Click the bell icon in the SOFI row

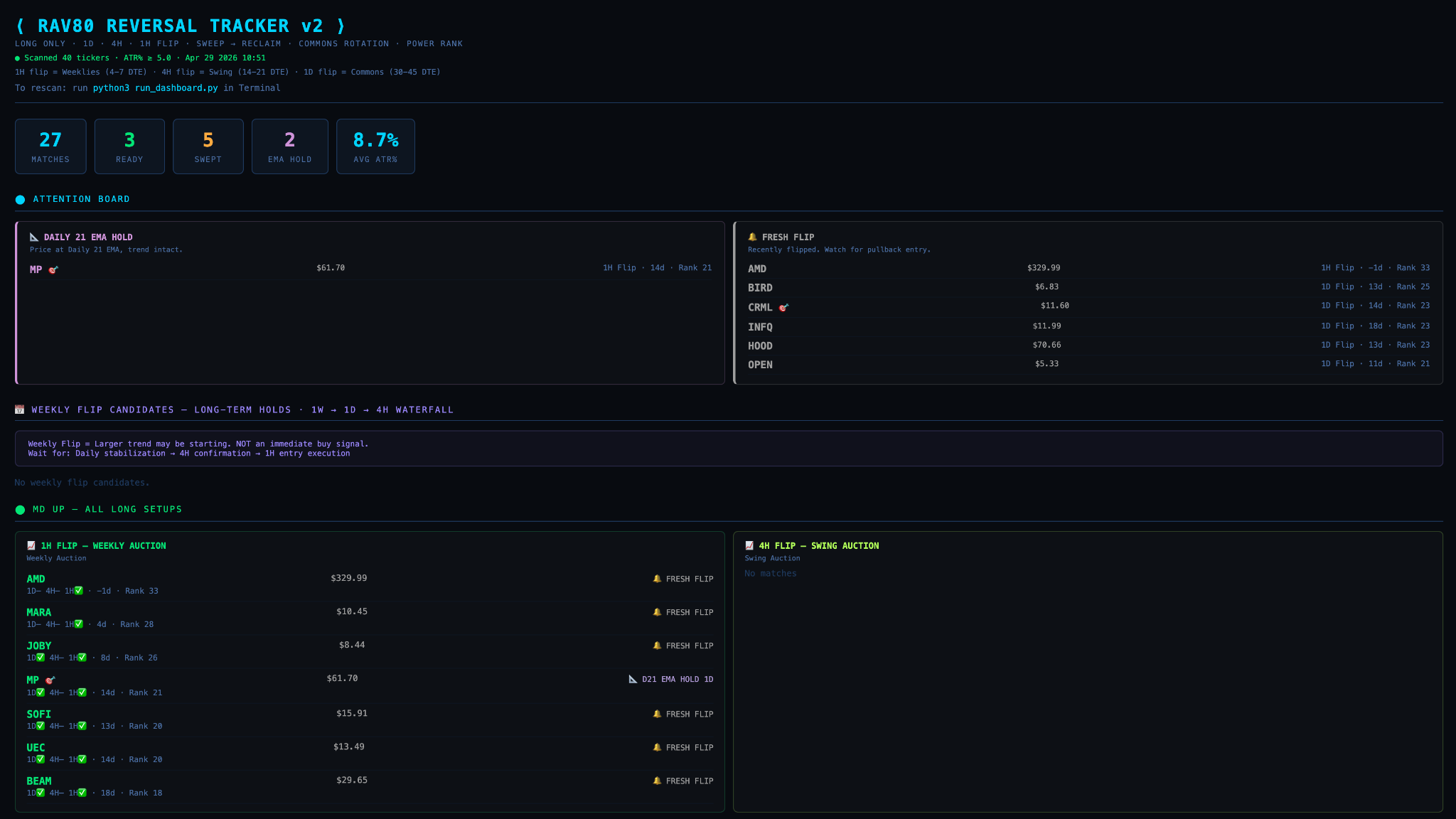coord(657,714)
